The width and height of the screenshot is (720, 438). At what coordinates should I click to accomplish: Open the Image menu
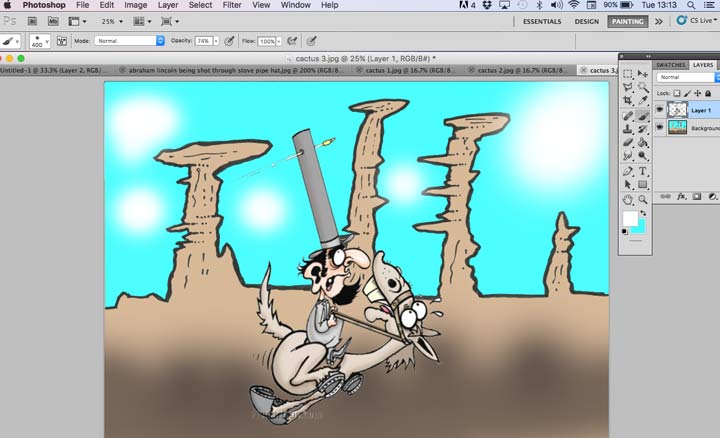(x=136, y=5)
